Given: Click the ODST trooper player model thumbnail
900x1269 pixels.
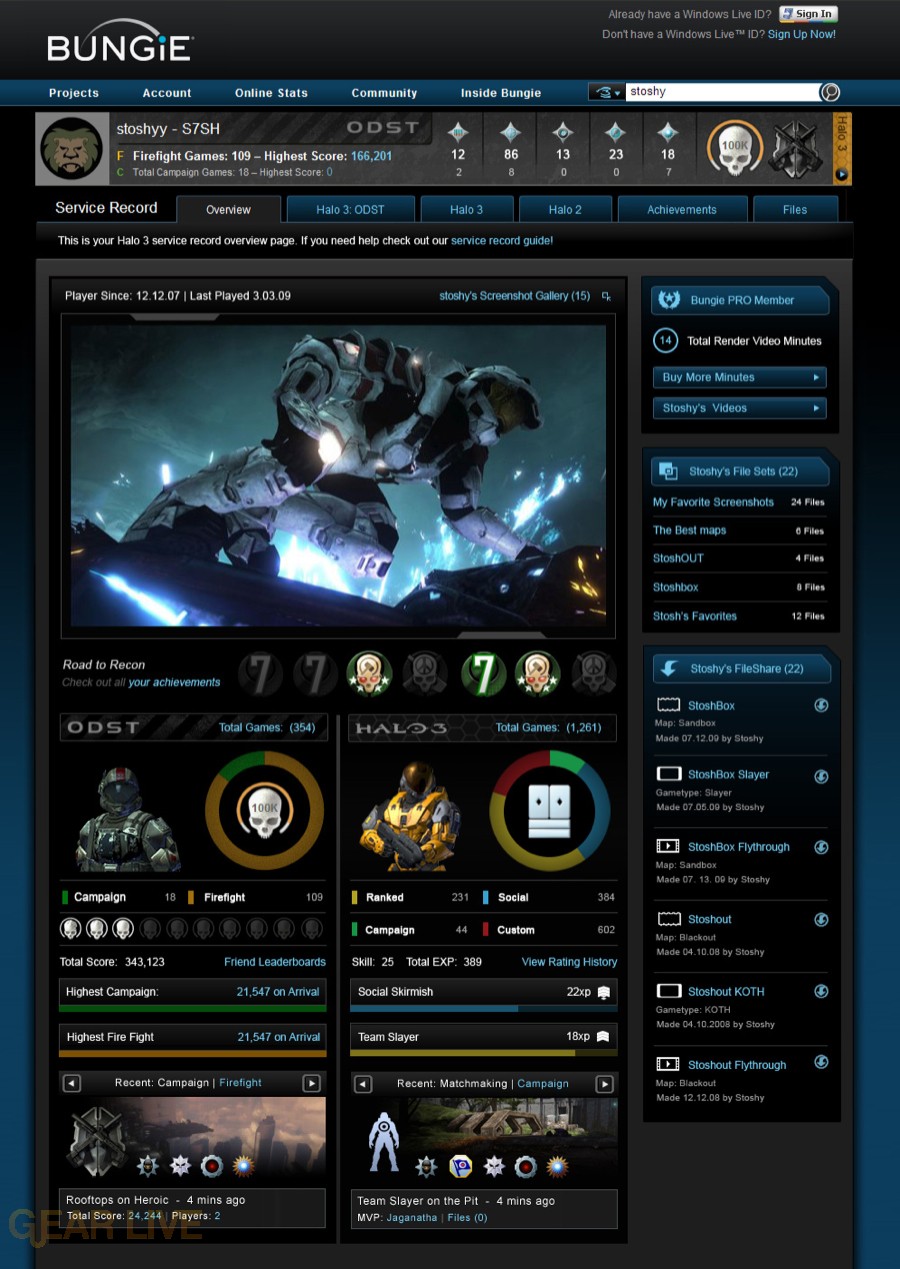Looking at the screenshot, I should click(127, 818).
